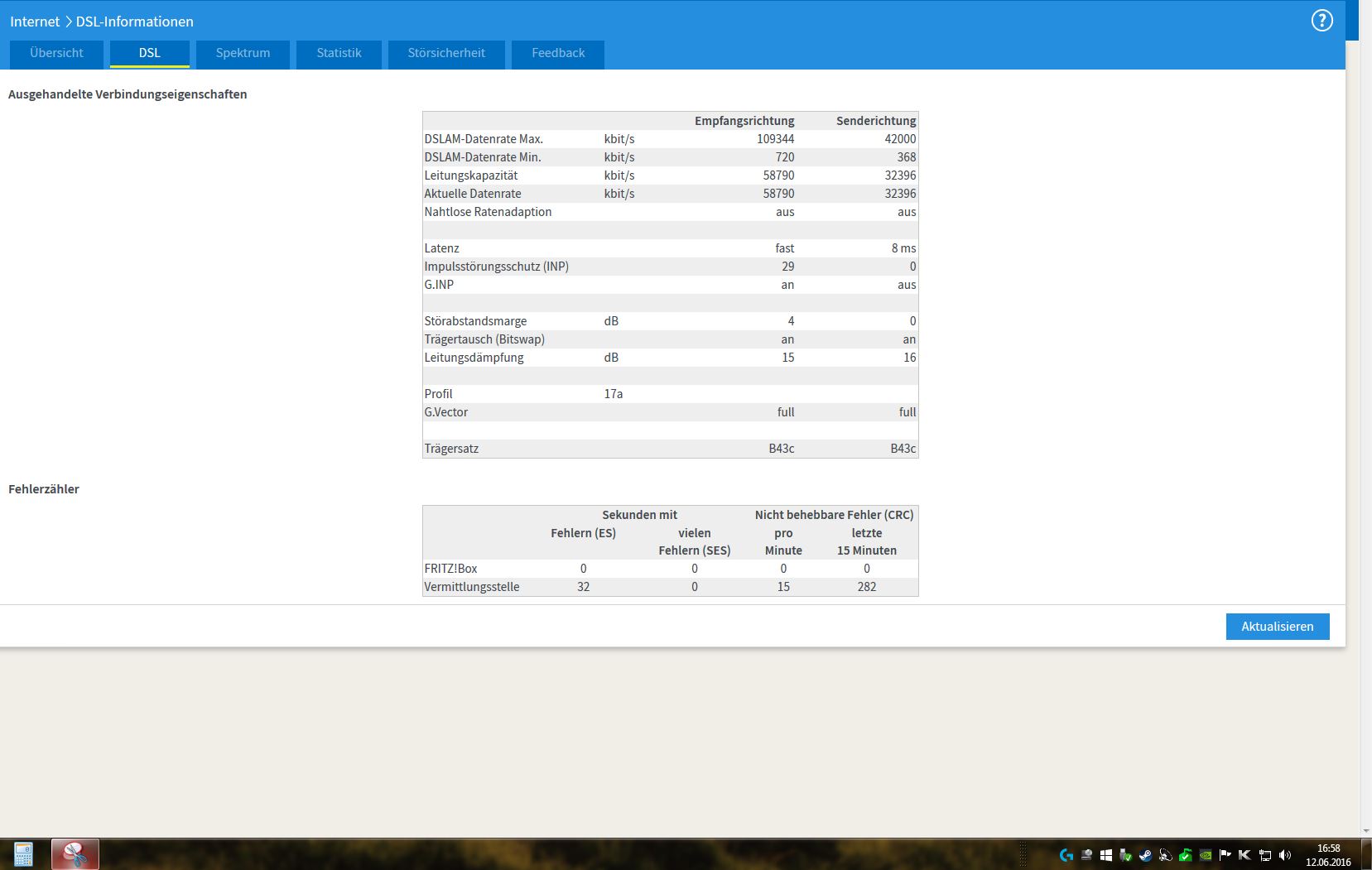Image resolution: width=1372 pixels, height=870 pixels.
Task: Click the G.Vector row label
Action: (x=446, y=412)
